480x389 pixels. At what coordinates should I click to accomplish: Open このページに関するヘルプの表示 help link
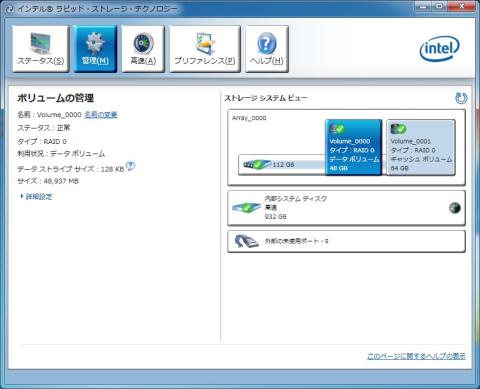pos(416,356)
